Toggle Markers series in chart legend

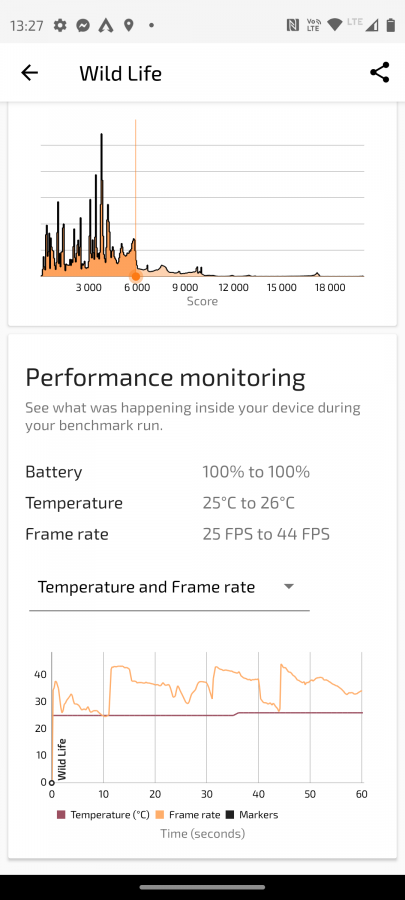(x=252, y=814)
